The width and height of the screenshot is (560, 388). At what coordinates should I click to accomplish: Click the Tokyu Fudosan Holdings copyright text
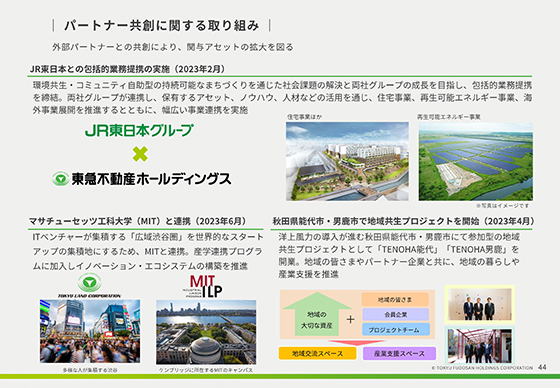482,368
